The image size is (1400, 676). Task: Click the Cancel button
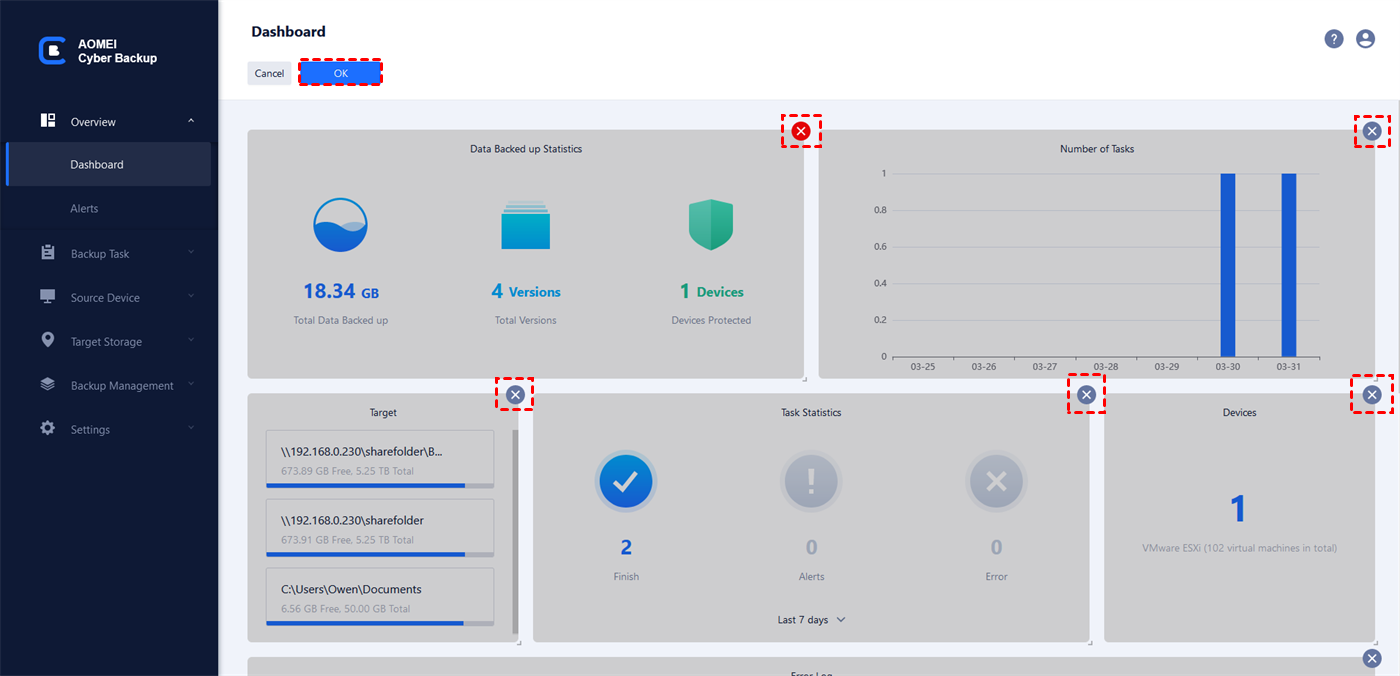269,73
